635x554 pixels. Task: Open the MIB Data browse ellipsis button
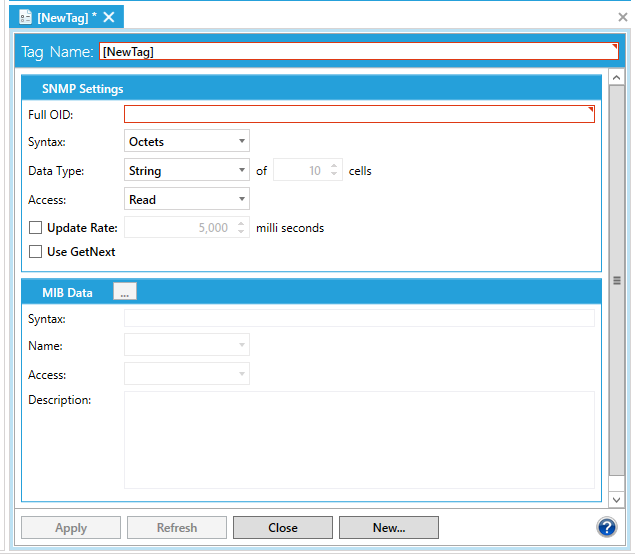point(125,292)
